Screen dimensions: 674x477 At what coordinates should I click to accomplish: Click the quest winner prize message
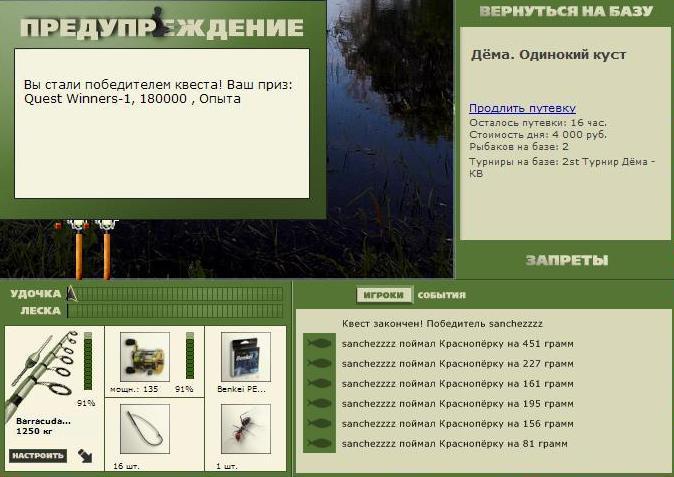[x=158, y=92]
